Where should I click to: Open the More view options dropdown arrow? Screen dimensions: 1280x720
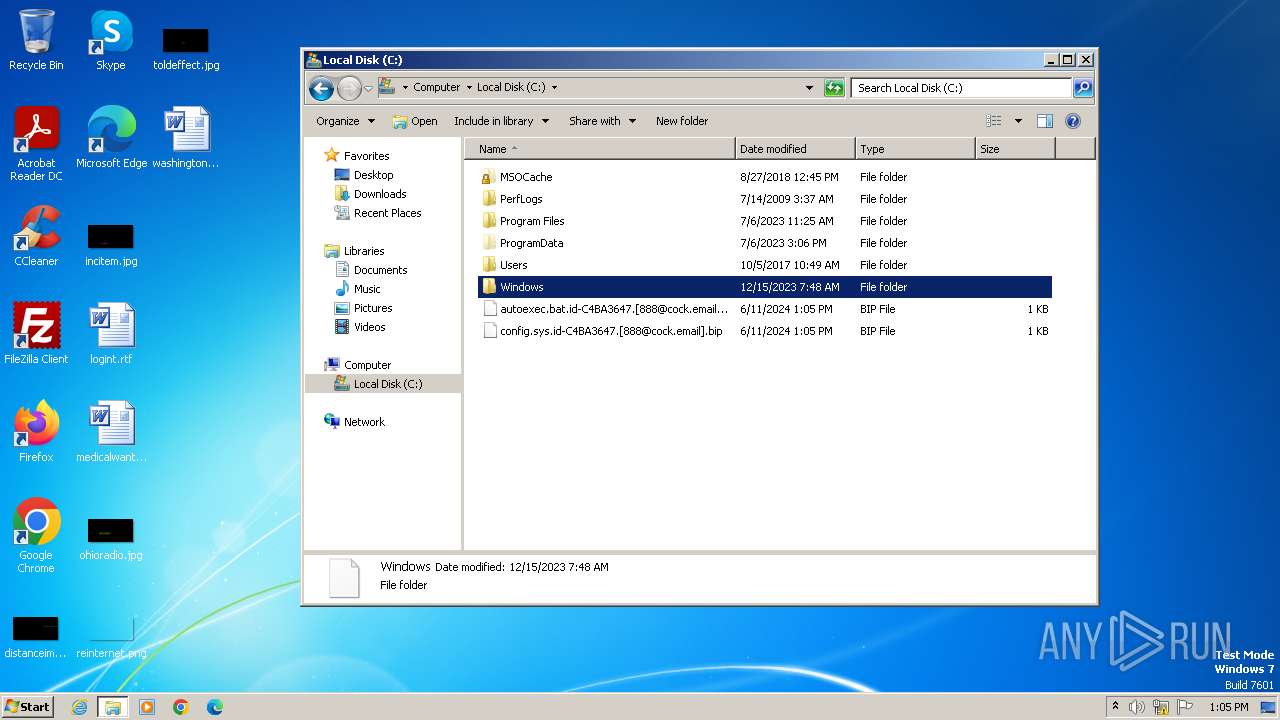[x=1018, y=121]
